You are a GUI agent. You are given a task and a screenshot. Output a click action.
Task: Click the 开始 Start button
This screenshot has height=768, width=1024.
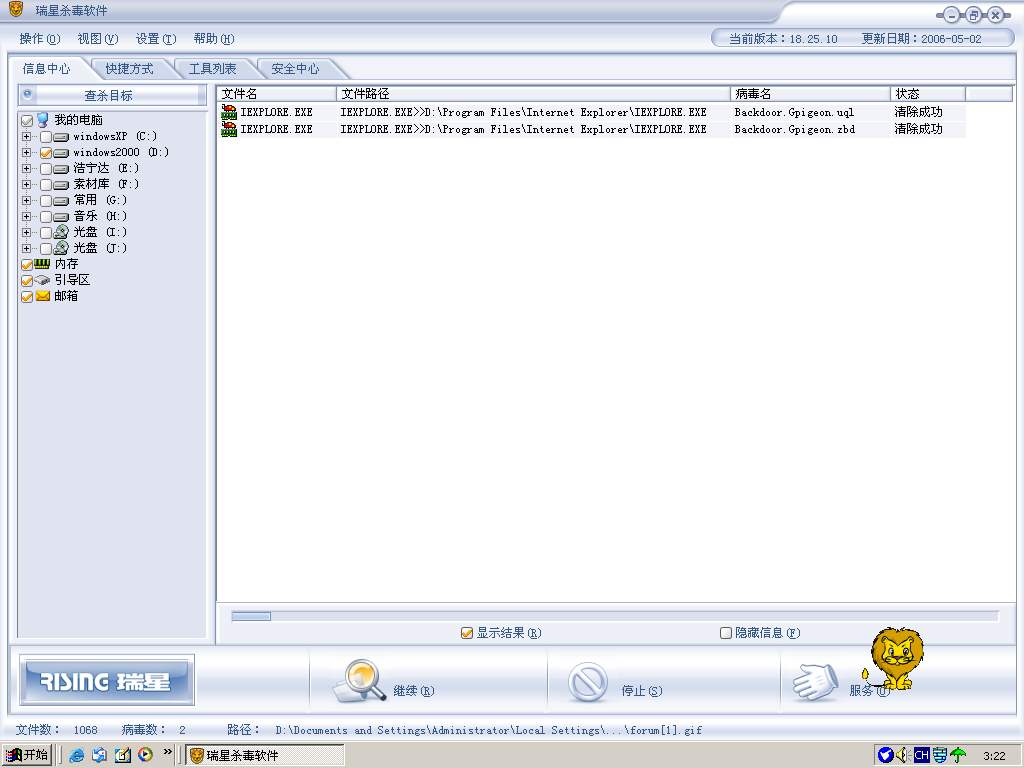tap(27, 755)
